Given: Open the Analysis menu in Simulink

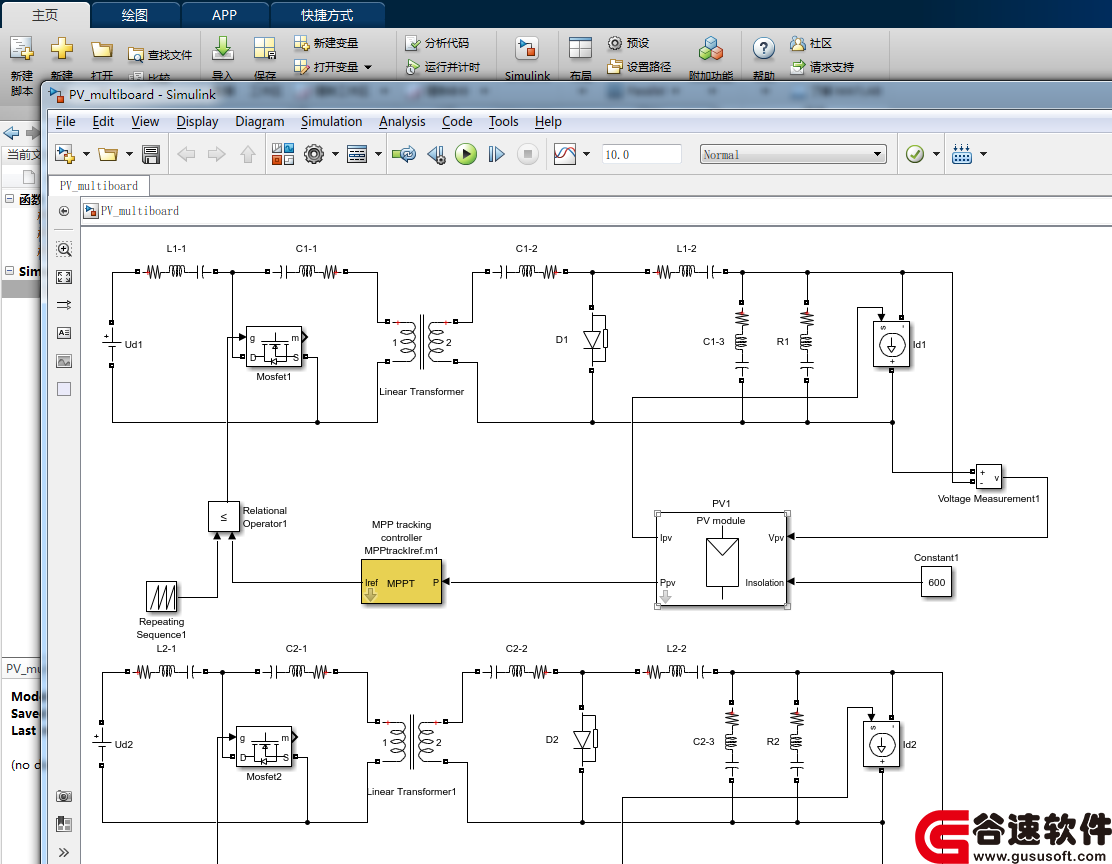Looking at the screenshot, I should point(402,121).
